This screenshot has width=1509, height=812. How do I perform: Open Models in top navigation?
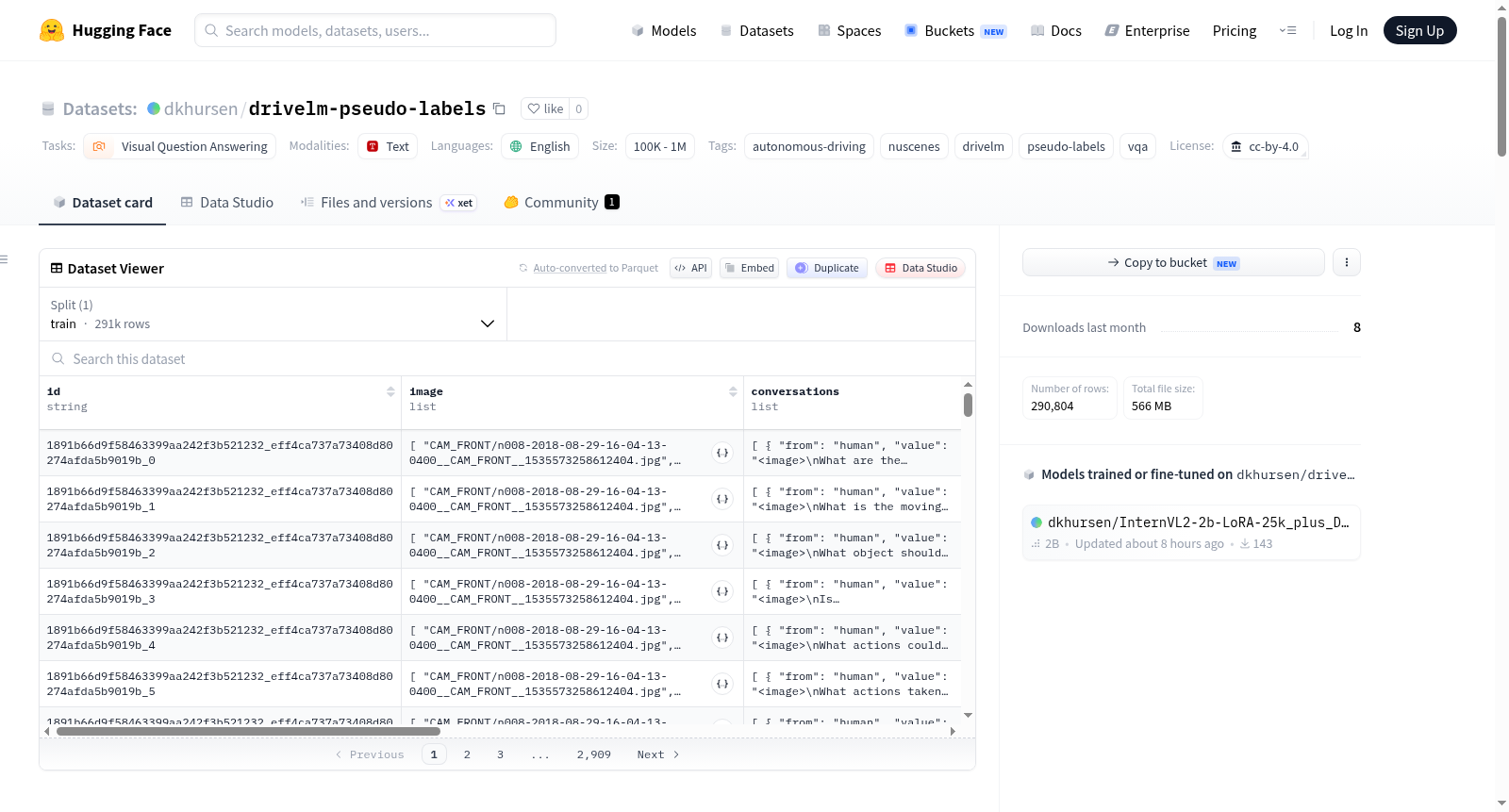tap(664, 30)
